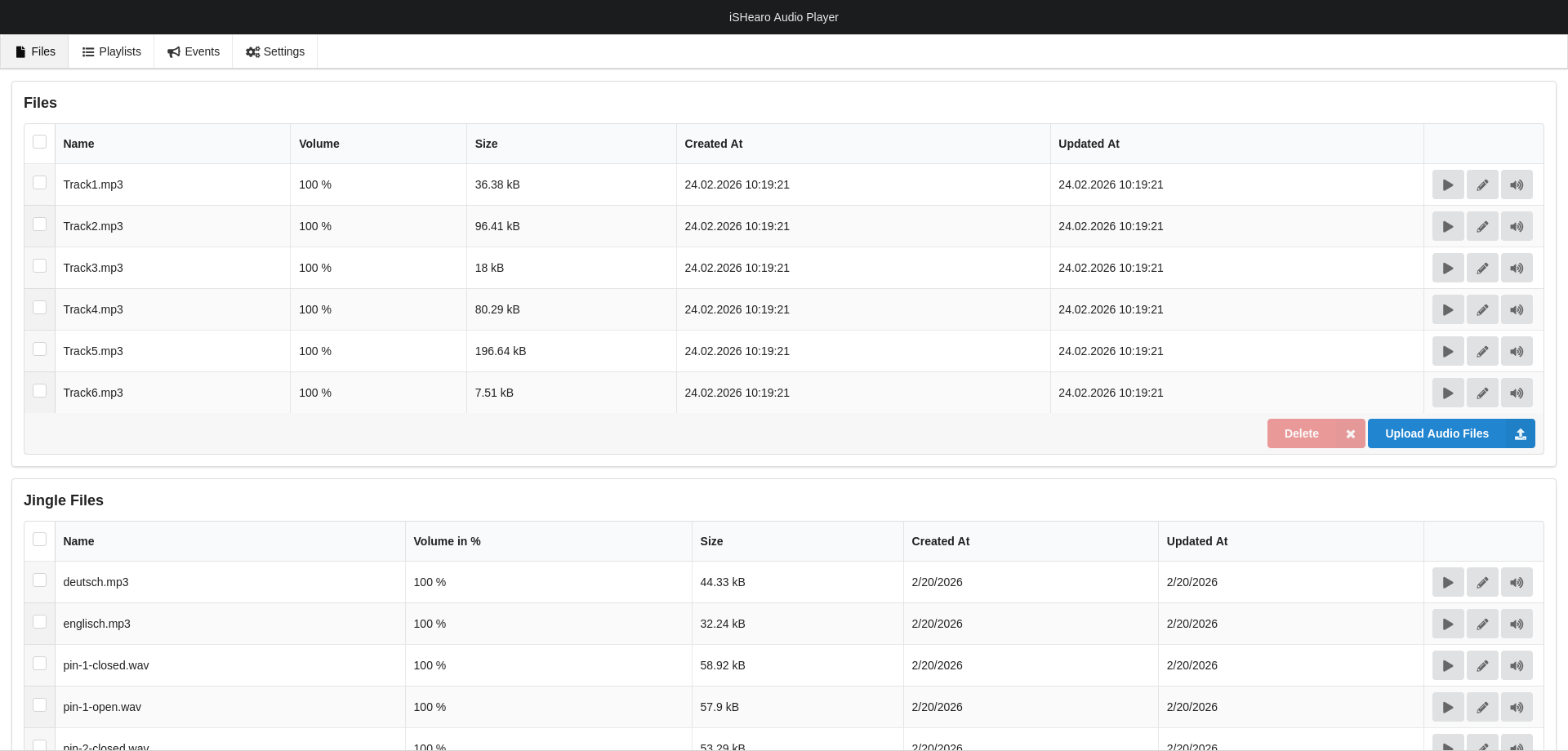
Task: Select all files with the Files header checkbox
Action: tap(39, 142)
